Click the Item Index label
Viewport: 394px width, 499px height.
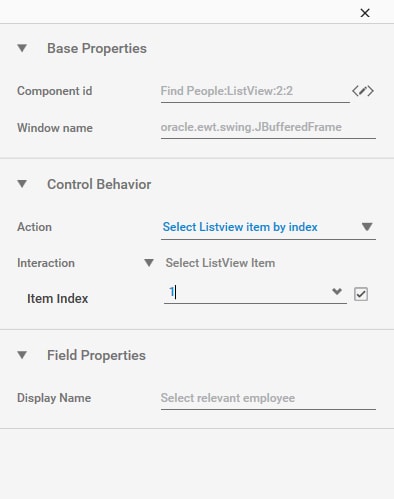58,298
